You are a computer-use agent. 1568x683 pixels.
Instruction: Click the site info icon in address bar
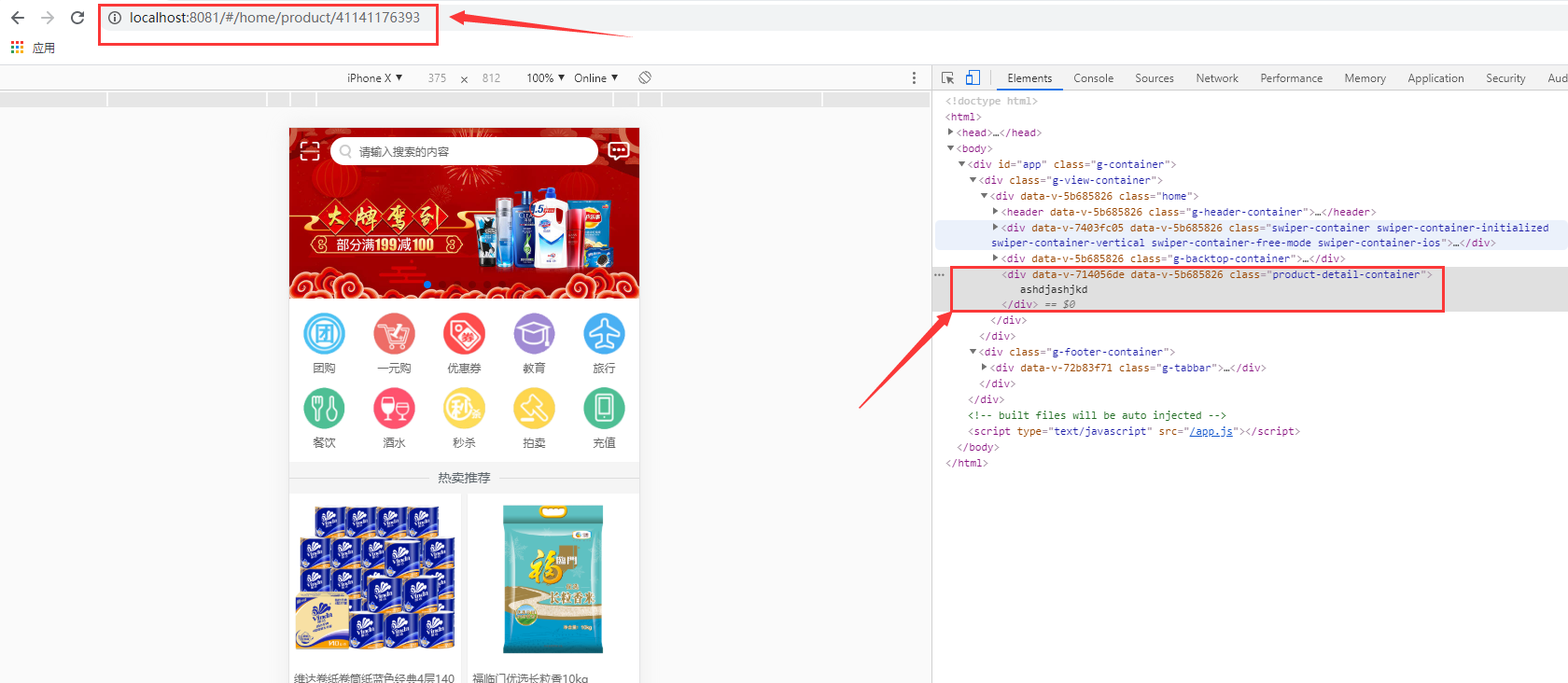pos(115,18)
